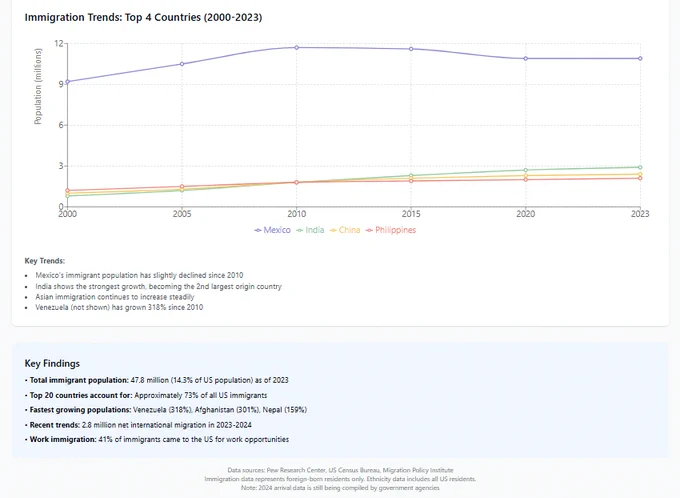Click the Venezuela (not shown) 318% bullet
The width and height of the screenshot is (680, 498).
119,307
